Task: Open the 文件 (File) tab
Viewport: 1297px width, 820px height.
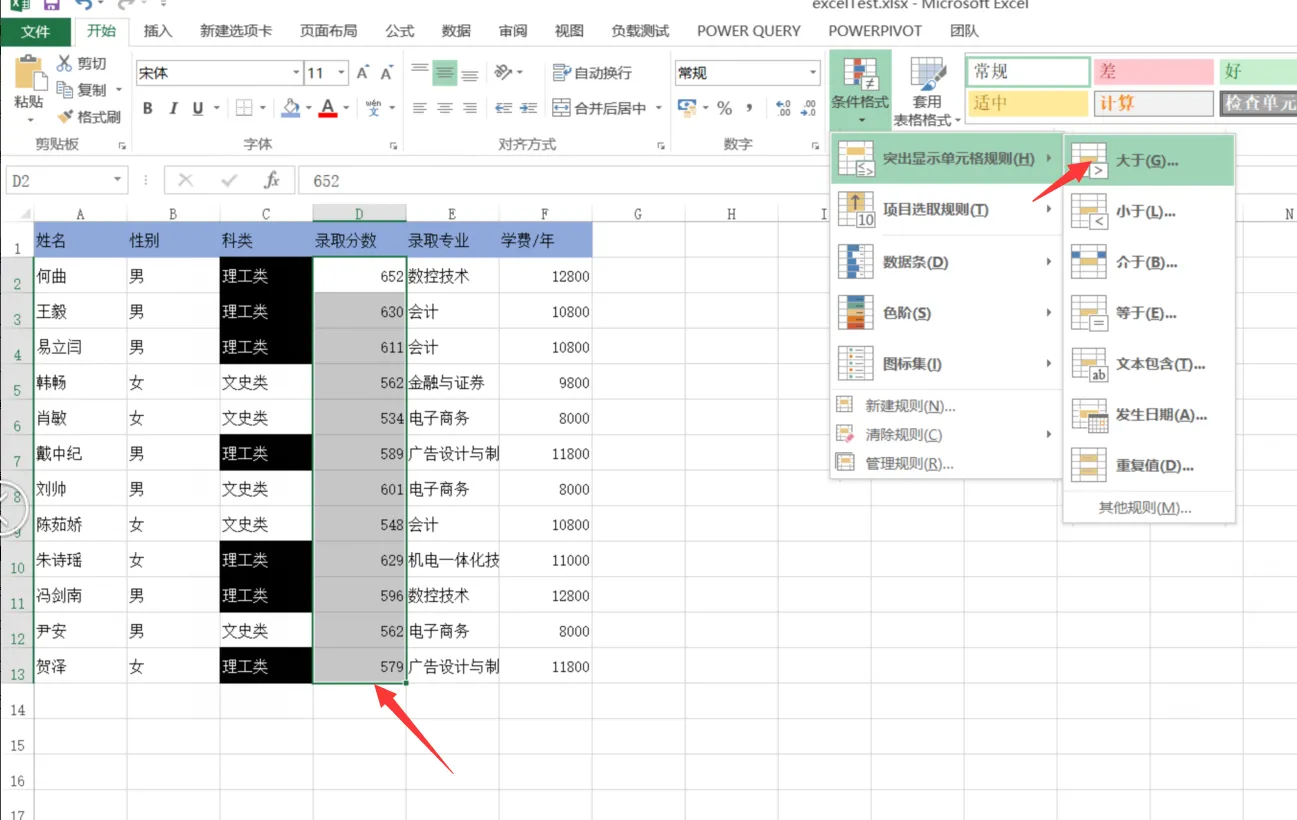Action: tap(35, 31)
